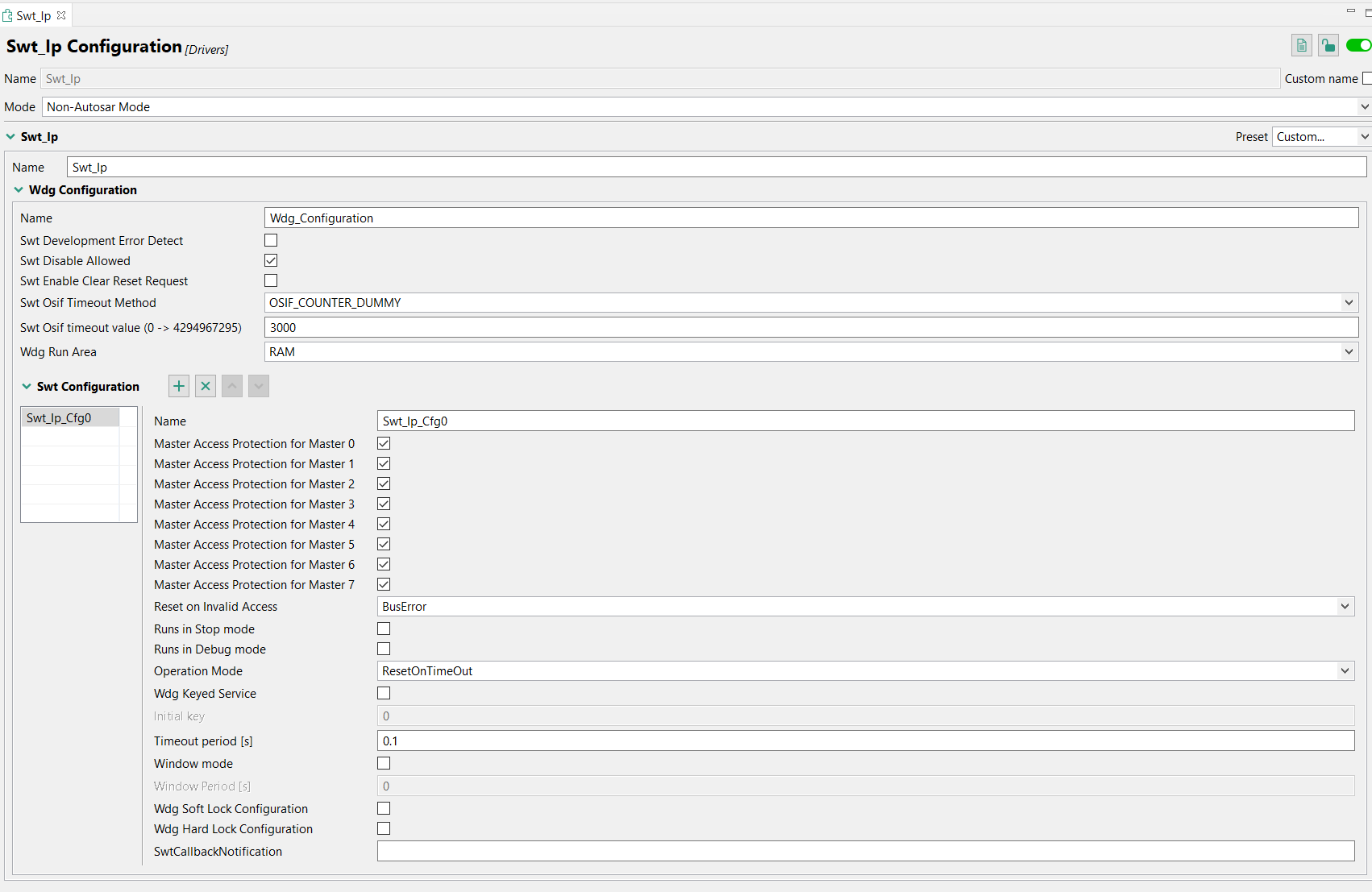Collapse the Swt Configuration section

click(26, 386)
